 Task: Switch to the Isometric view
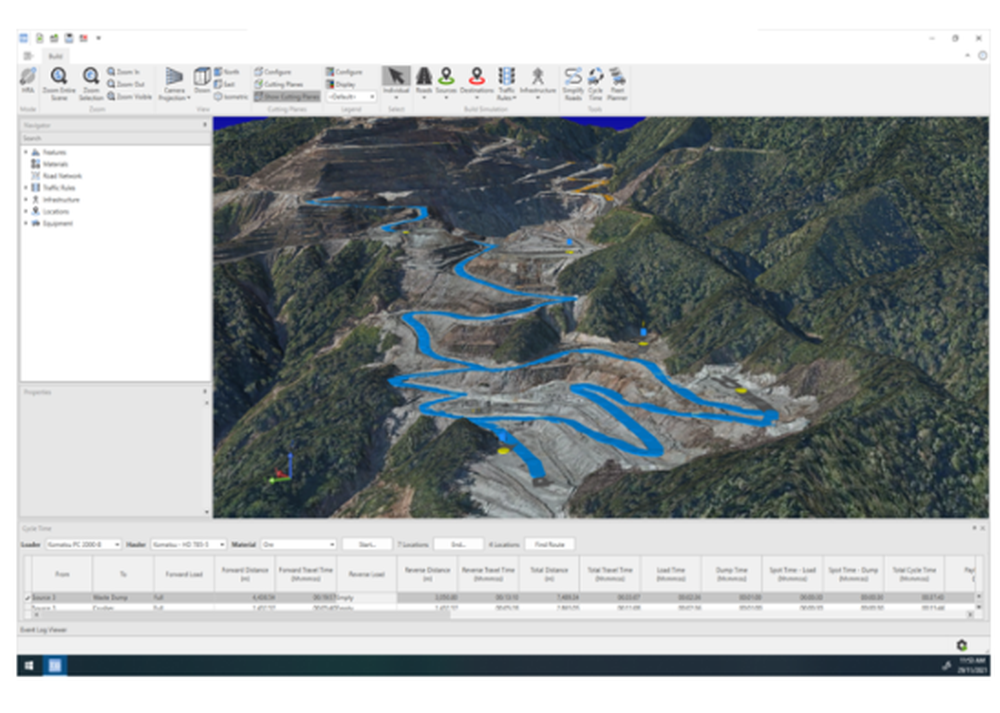point(231,96)
